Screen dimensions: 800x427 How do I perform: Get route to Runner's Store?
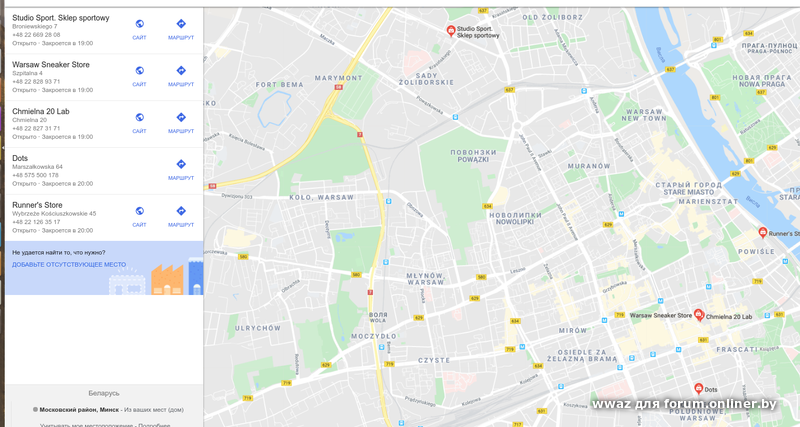click(181, 216)
